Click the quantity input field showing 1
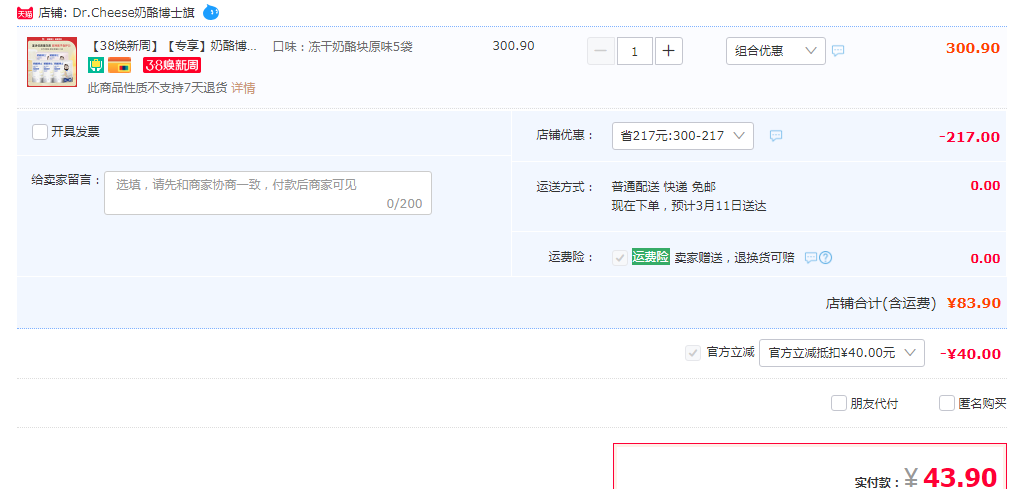 635,51
